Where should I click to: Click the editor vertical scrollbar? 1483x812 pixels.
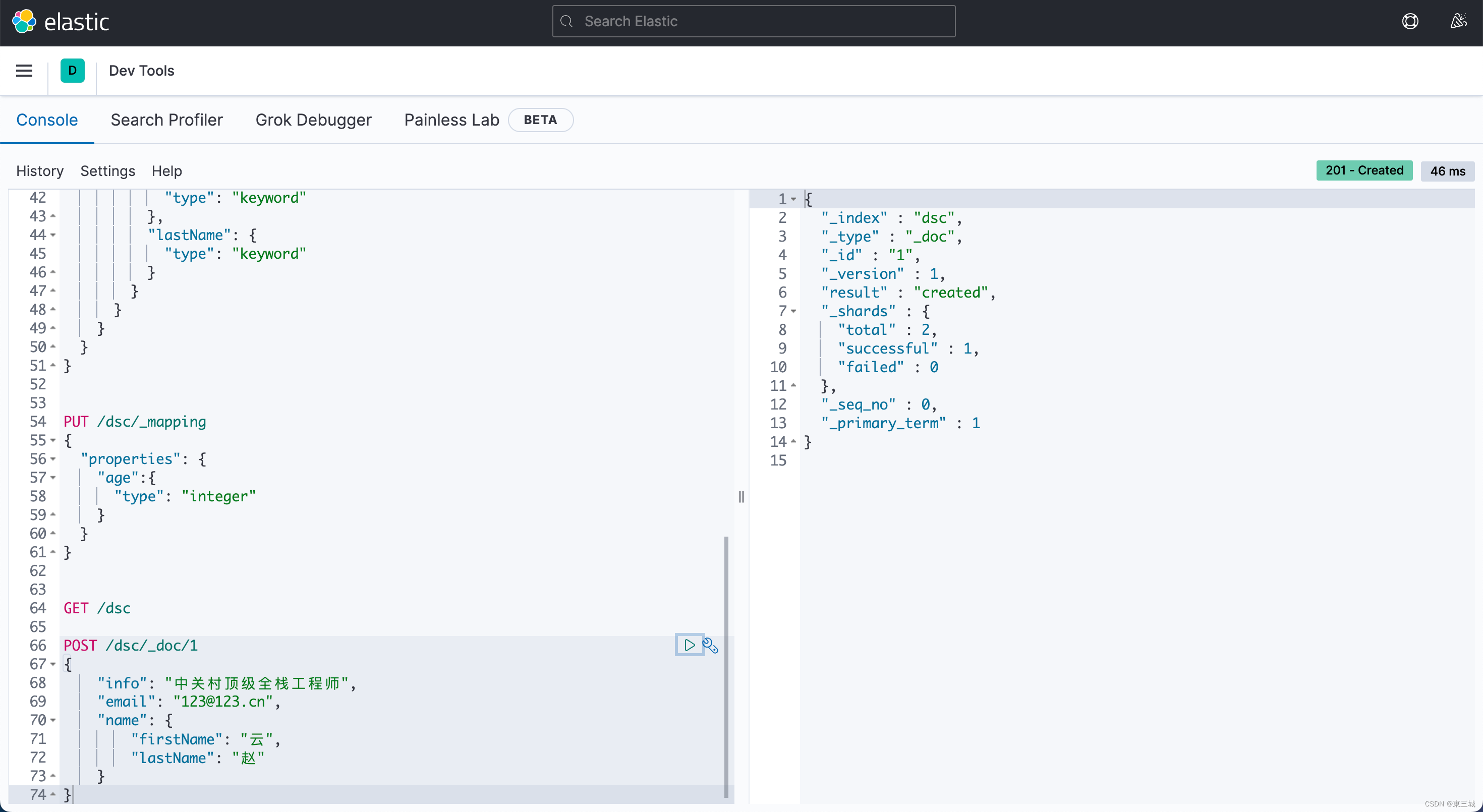tap(726, 668)
